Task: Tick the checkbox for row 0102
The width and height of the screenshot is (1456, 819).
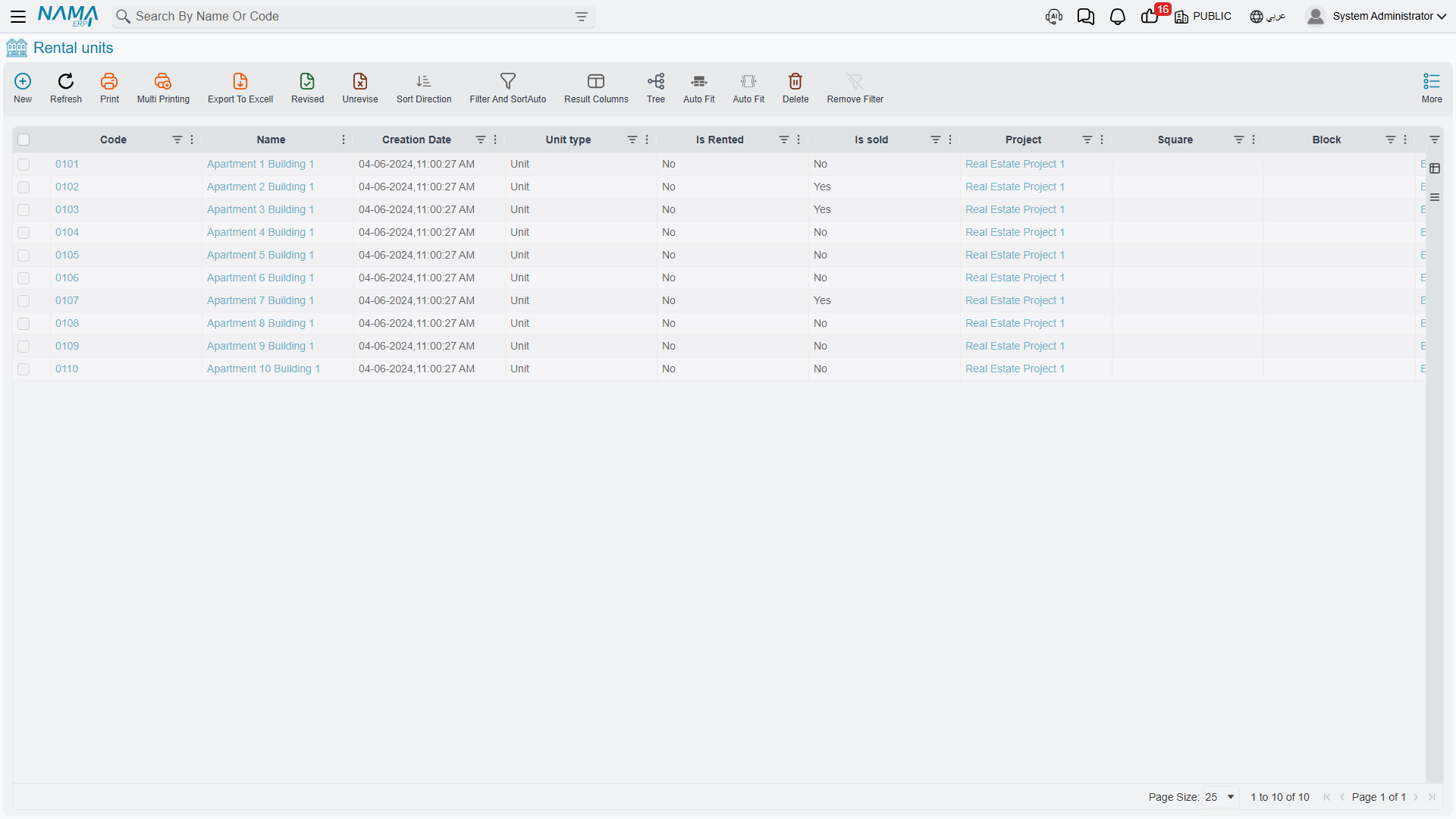Action: (24, 187)
